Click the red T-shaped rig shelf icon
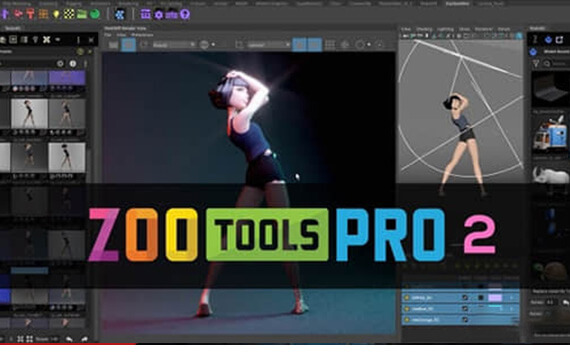570x360 pixels. click(x=31, y=14)
